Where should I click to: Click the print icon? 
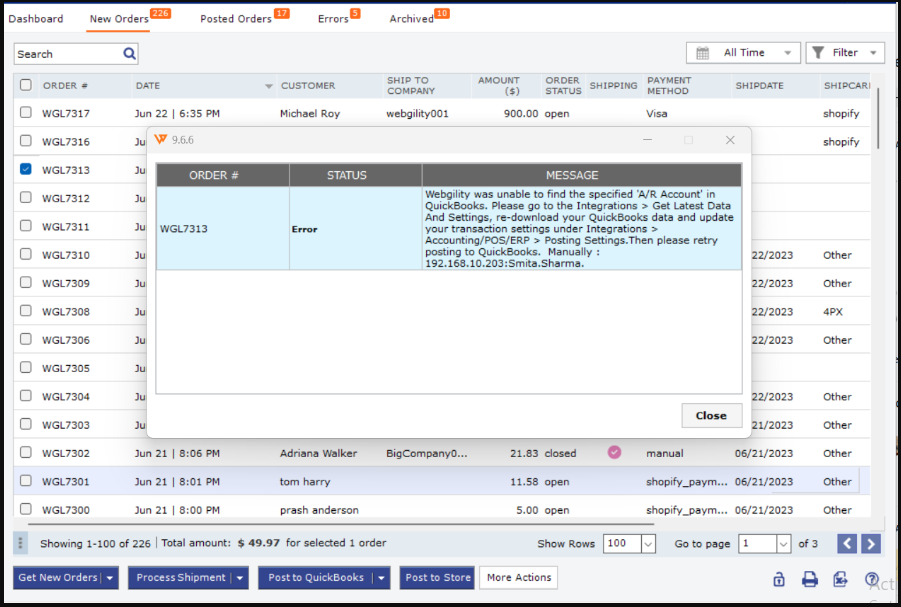click(810, 579)
